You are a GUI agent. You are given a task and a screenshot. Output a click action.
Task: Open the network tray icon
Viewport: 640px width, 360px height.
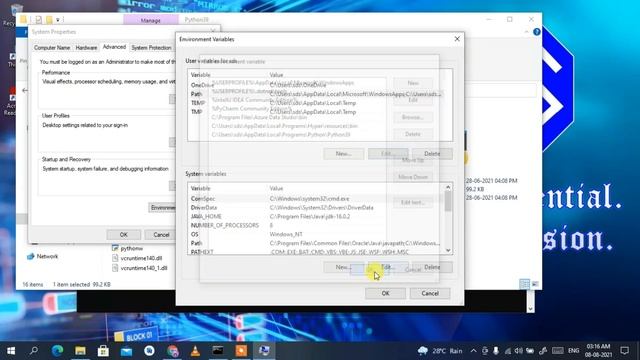[507, 351]
